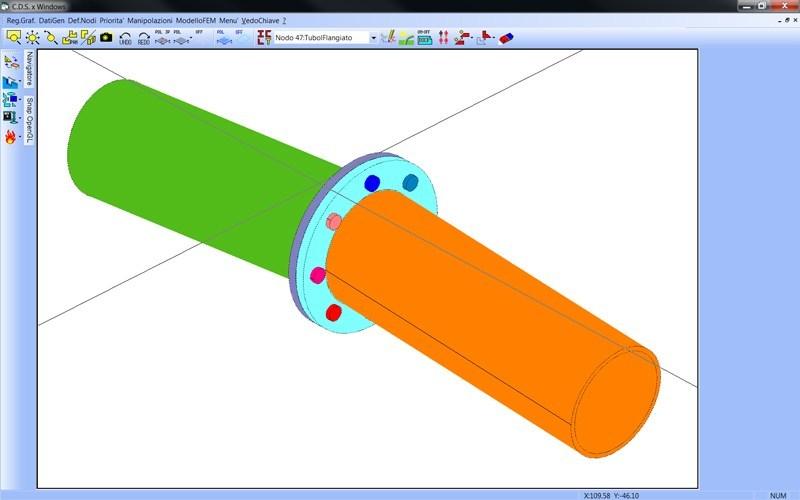Open the Navigatore side tab
Image resolution: width=800 pixels, height=500 pixels.
[29, 70]
